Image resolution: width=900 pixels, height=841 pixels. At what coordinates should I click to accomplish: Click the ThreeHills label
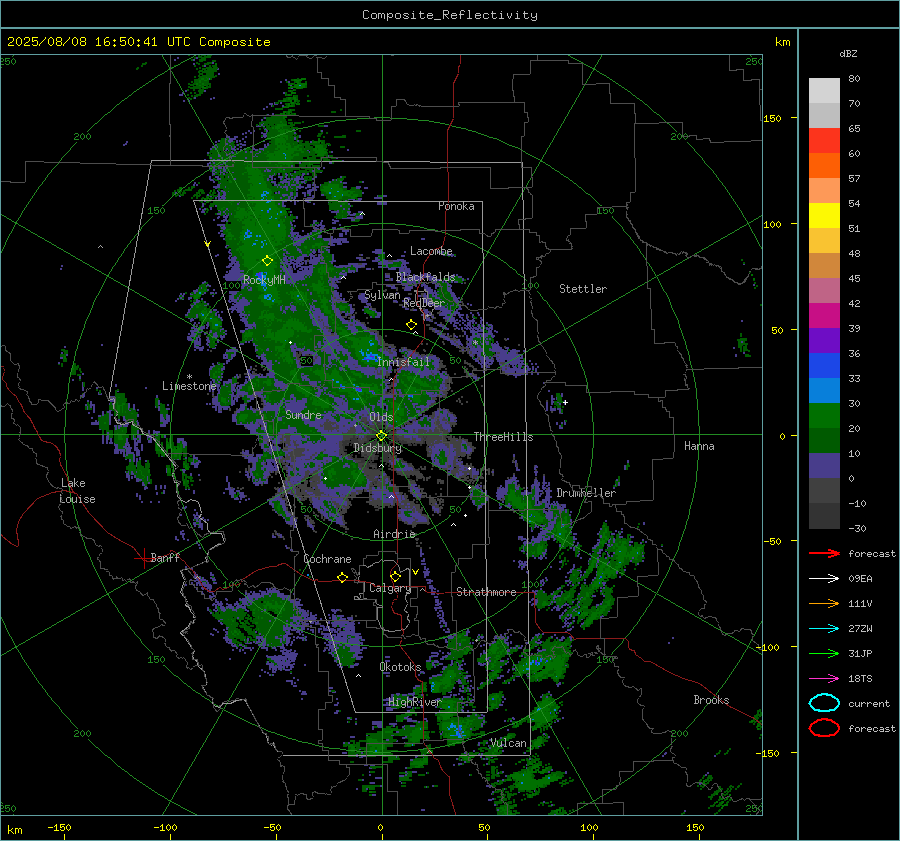pyautogui.click(x=503, y=437)
